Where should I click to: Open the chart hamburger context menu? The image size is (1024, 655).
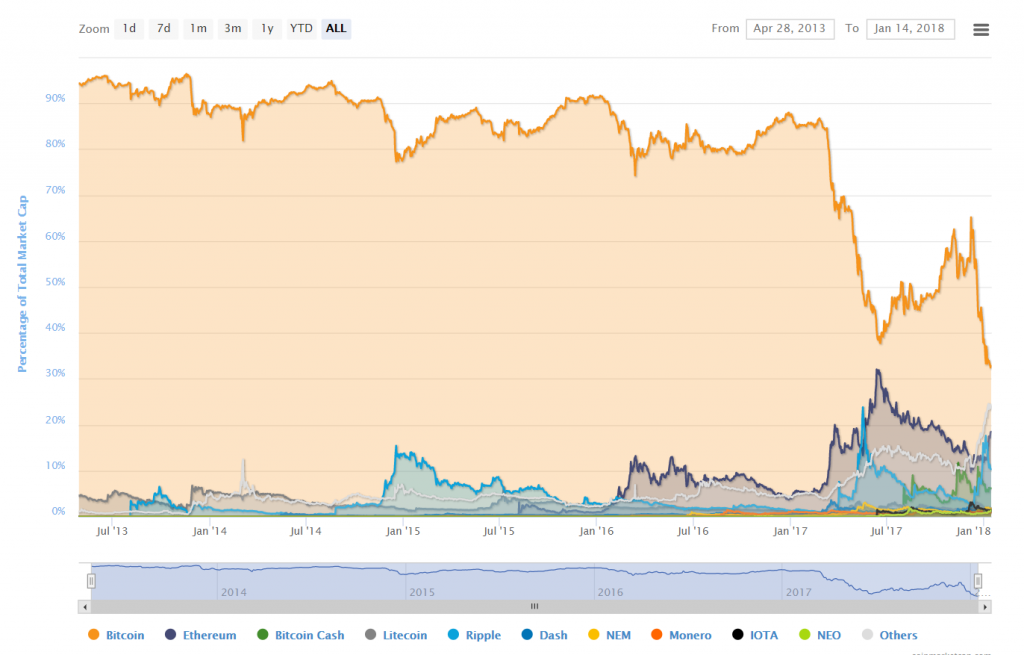tap(981, 29)
